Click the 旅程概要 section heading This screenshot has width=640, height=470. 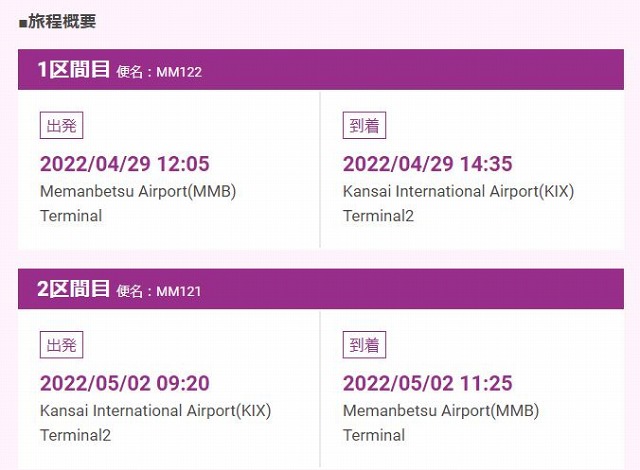click(x=62, y=21)
